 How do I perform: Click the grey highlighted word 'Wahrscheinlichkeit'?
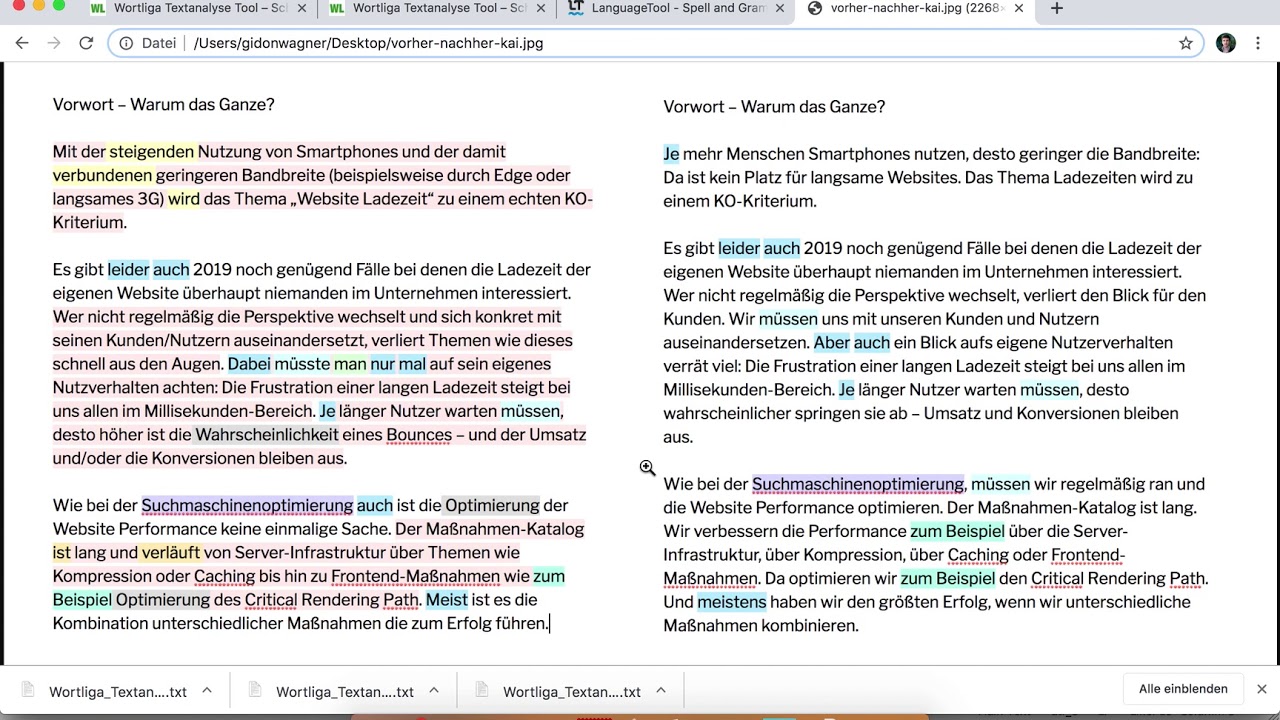pyautogui.click(x=266, y=435)
